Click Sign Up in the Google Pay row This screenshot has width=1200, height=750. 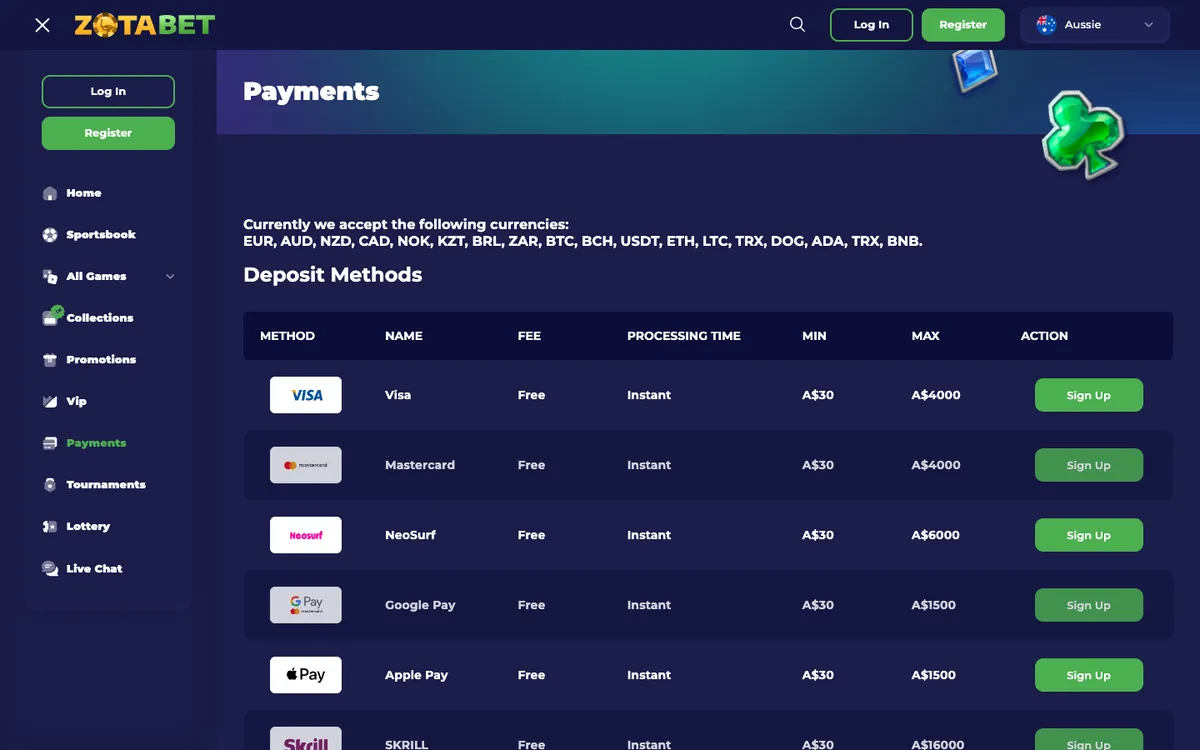point(1089,605)
